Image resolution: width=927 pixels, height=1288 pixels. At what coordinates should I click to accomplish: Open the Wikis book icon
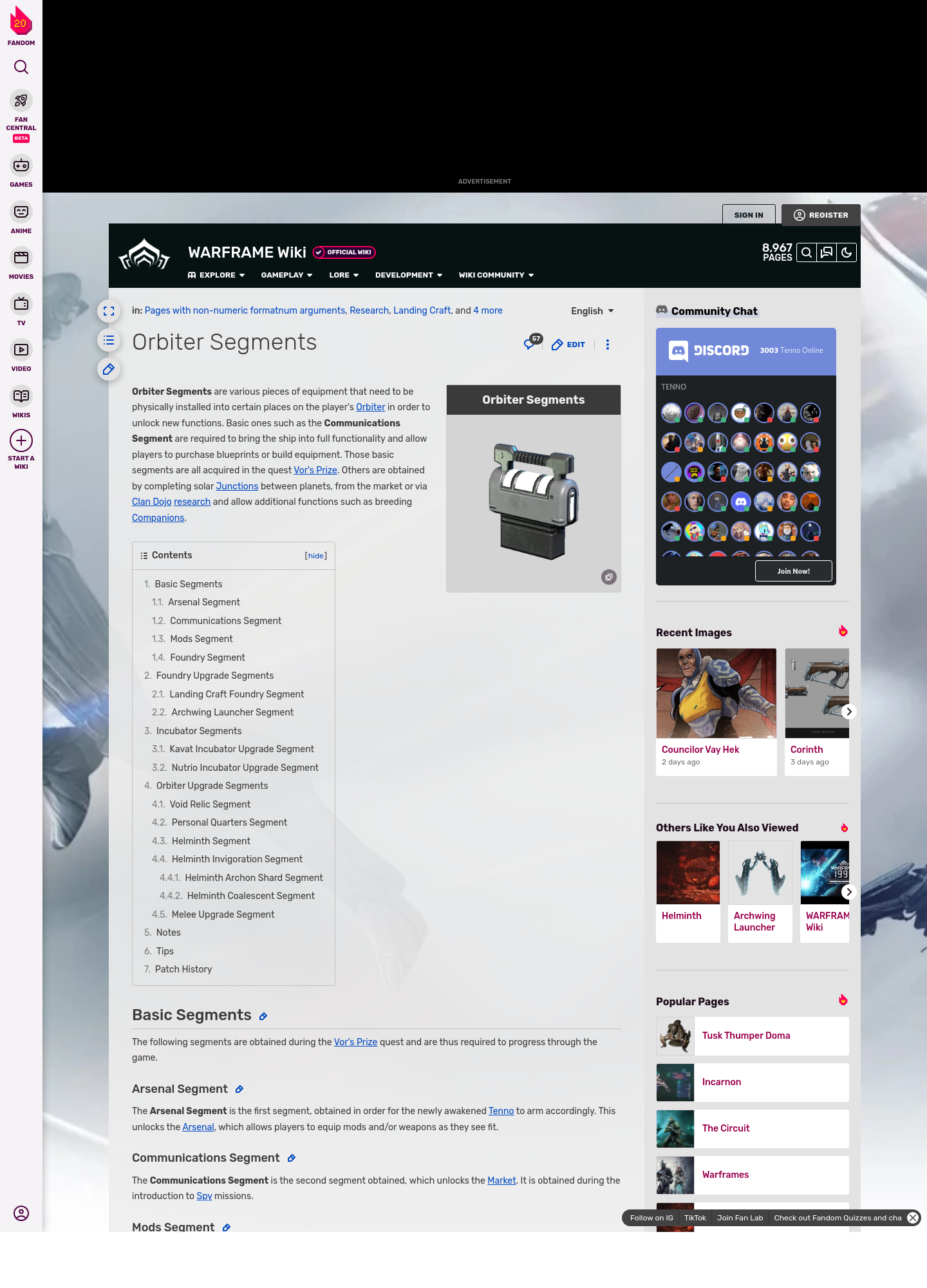click(x=21, y=395)
